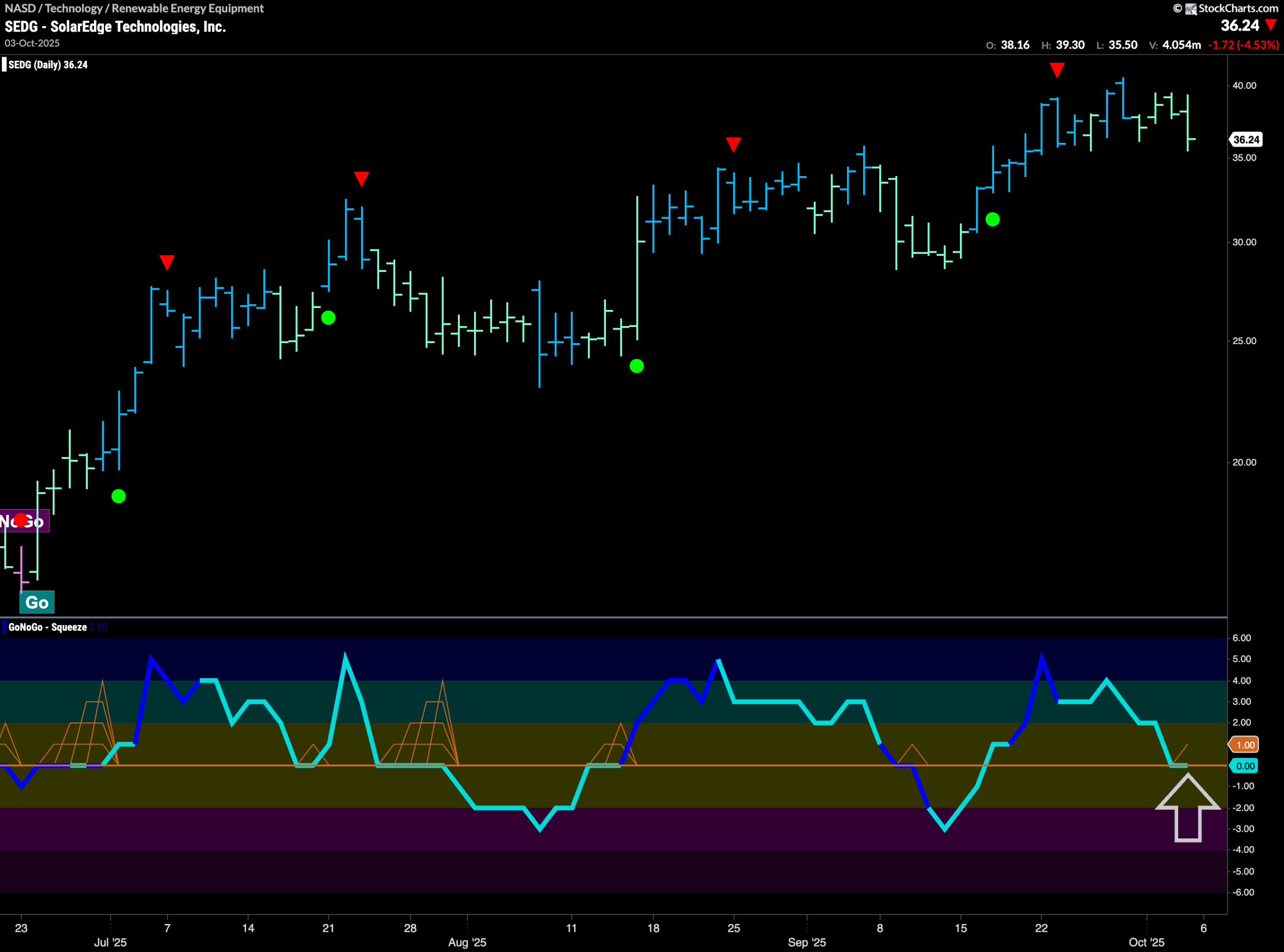Click the 20.00 price axis label
This screenshot has height=952, width=1284.
tap(1244, 462)
